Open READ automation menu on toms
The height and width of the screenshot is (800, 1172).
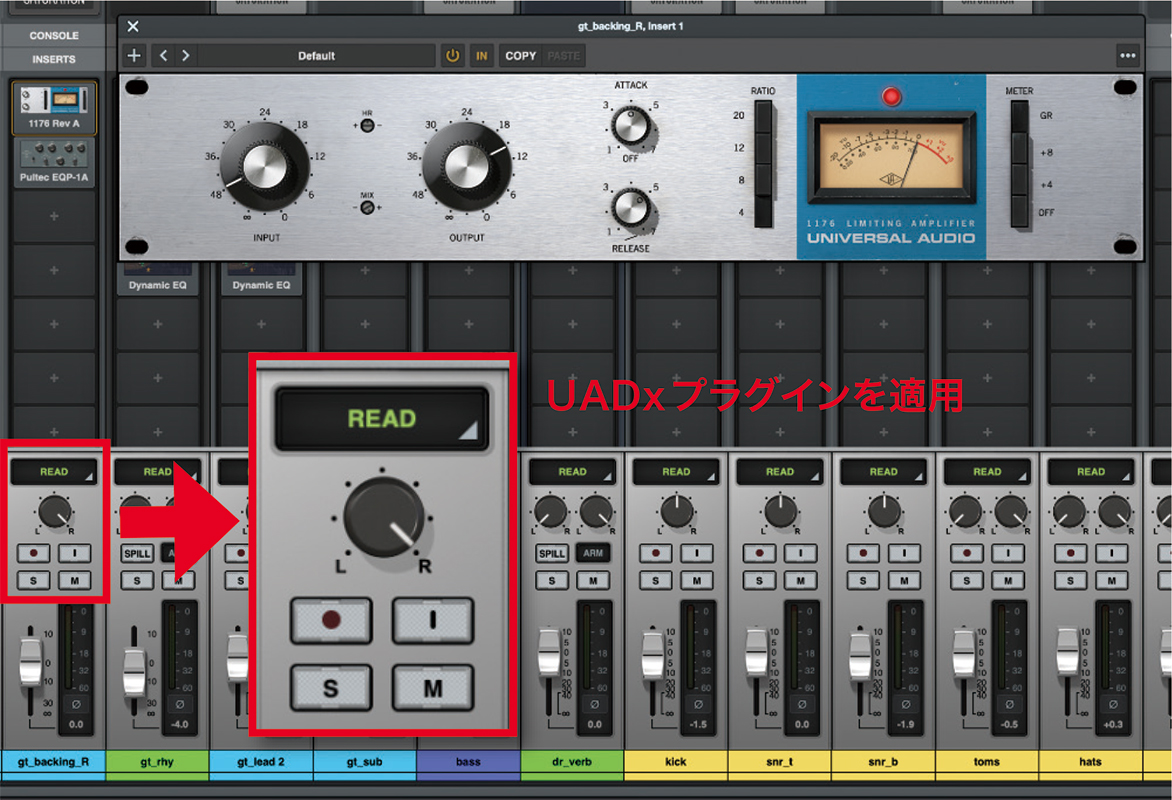coord(987,472)
